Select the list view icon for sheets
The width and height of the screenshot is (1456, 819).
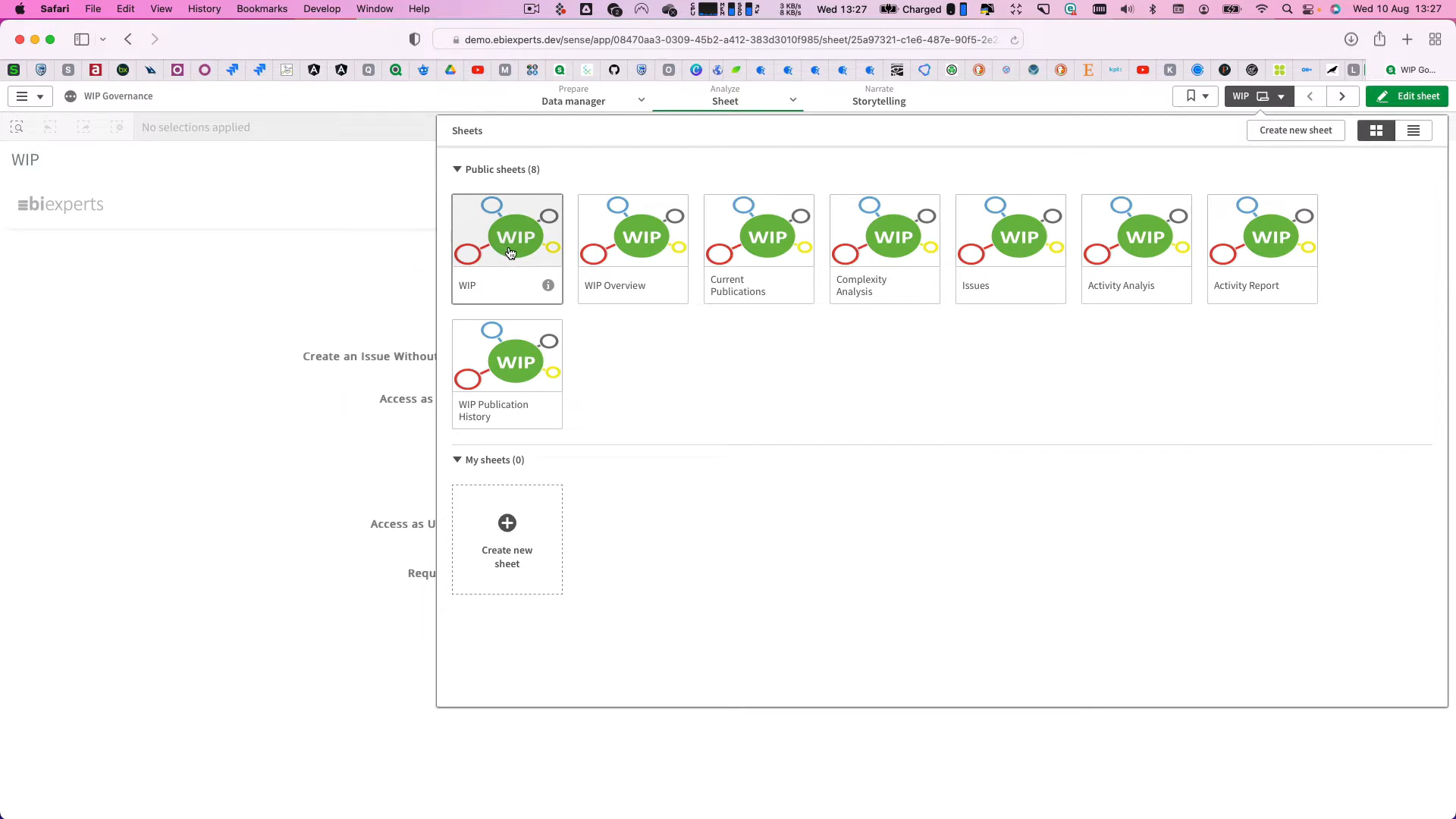(x=1414, y=130)
